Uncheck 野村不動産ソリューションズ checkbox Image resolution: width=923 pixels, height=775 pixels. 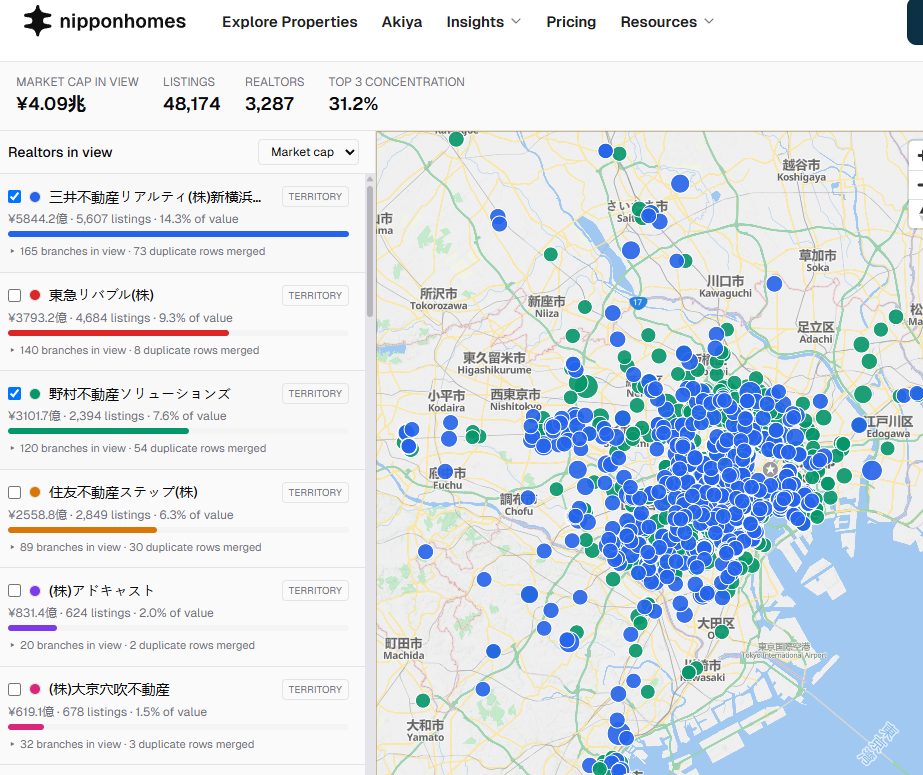[15, 394]
